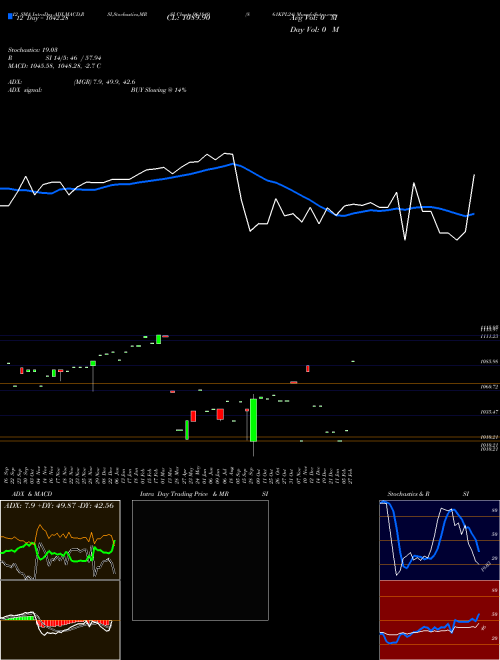Click the ADX +DY -DY header text
The height and width of the screenshot is (660, 500).
(59, 506)
